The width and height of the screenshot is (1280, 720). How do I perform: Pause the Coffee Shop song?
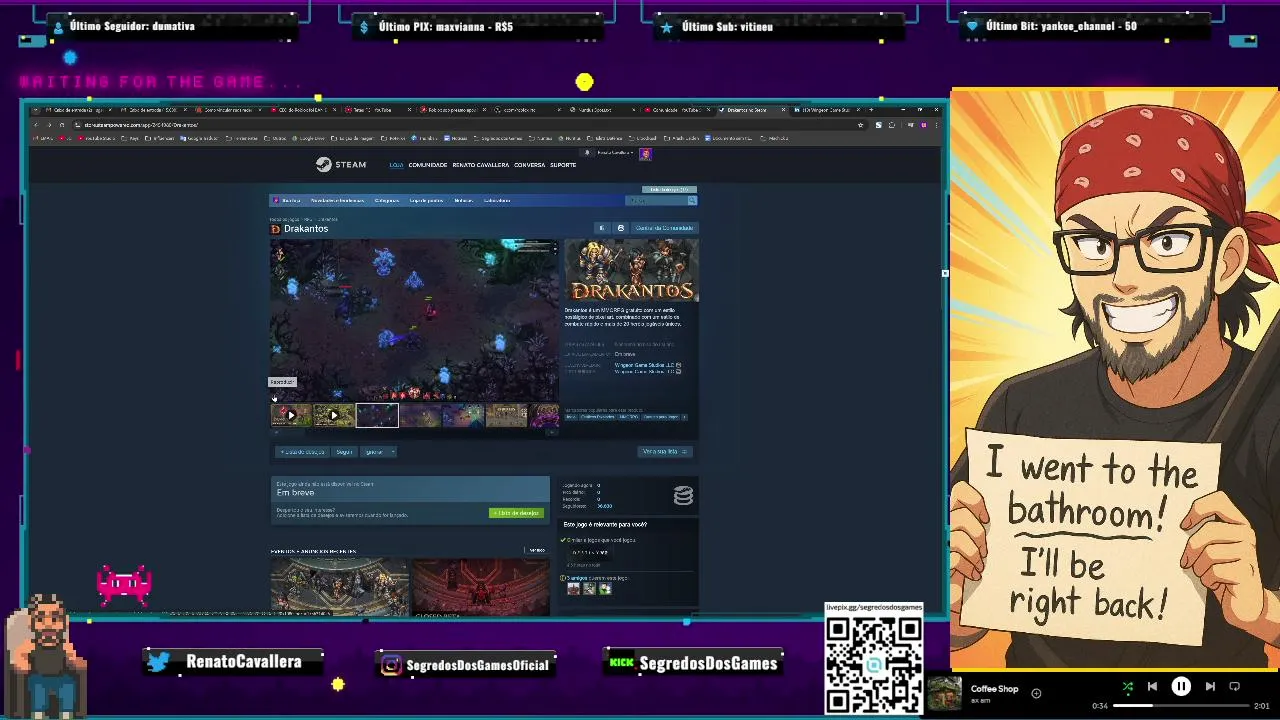tap(1181, 686)
